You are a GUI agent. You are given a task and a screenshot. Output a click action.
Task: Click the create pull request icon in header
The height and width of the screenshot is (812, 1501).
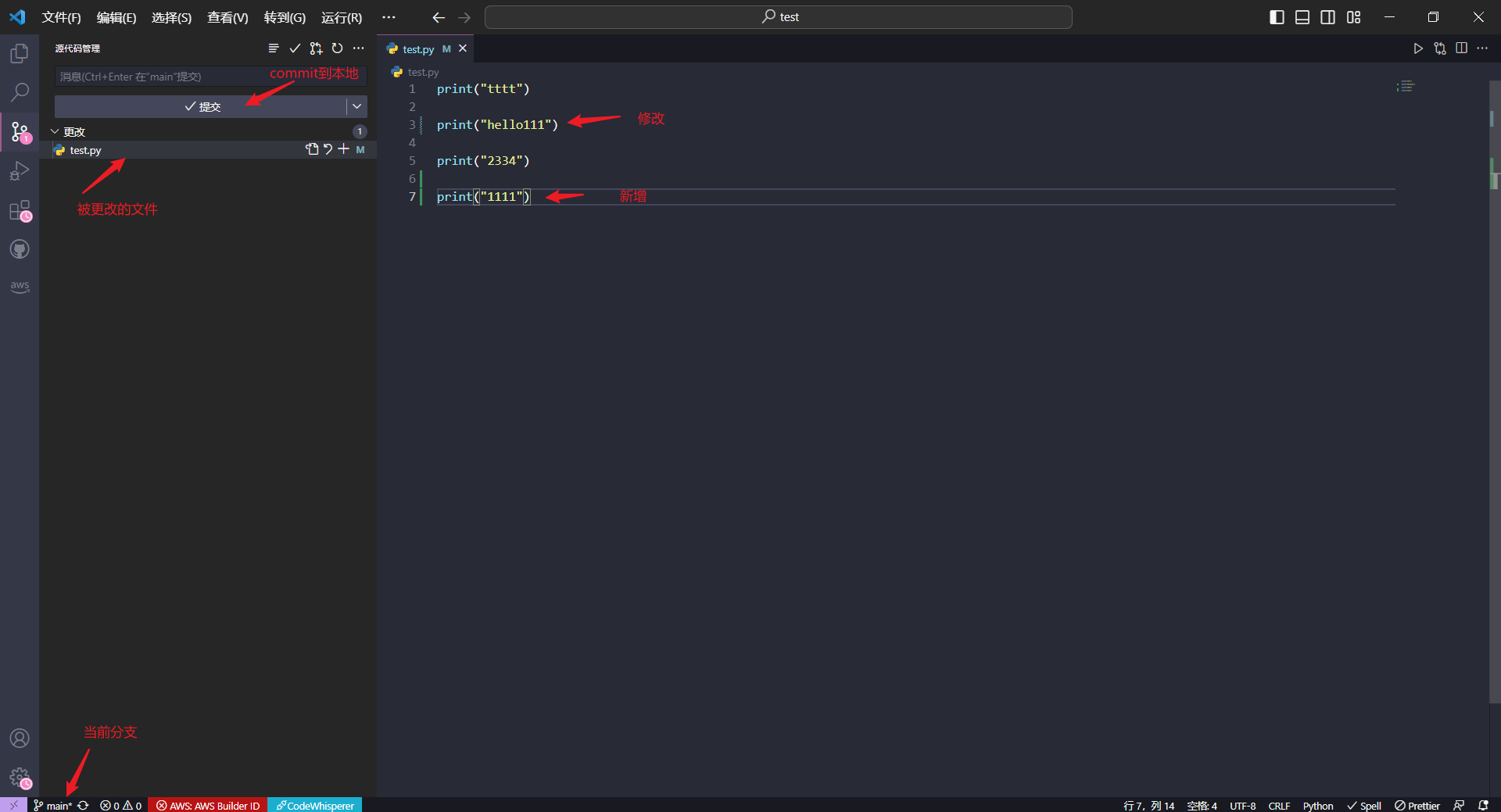(x=316, y=48)
